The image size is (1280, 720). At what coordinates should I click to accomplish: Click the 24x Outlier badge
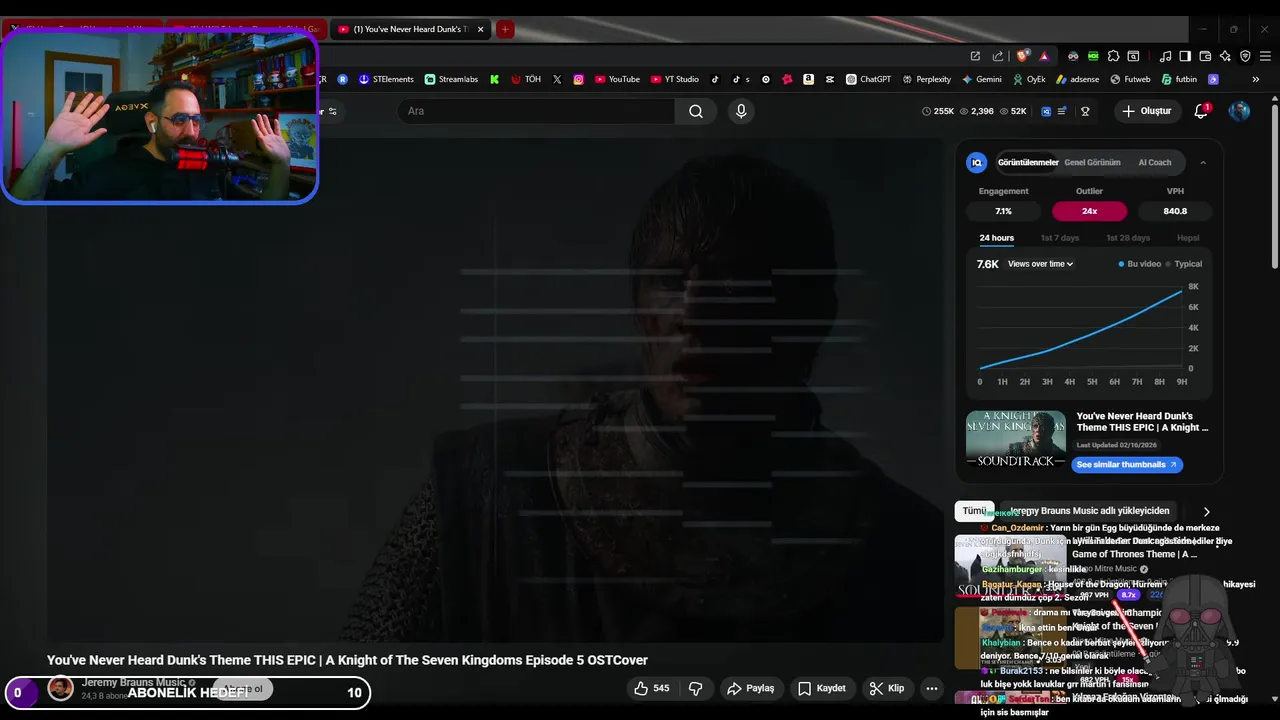[1089, 211]
